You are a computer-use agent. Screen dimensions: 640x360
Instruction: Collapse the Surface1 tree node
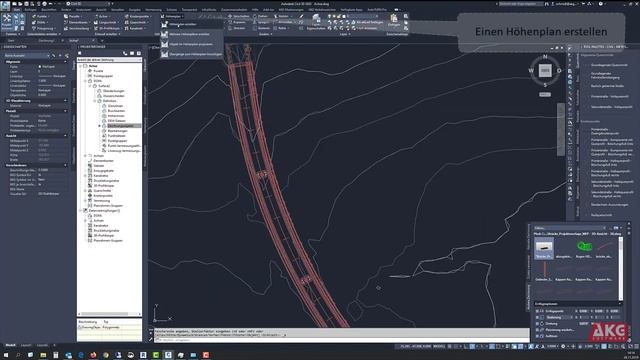click(x=90, y=86)
